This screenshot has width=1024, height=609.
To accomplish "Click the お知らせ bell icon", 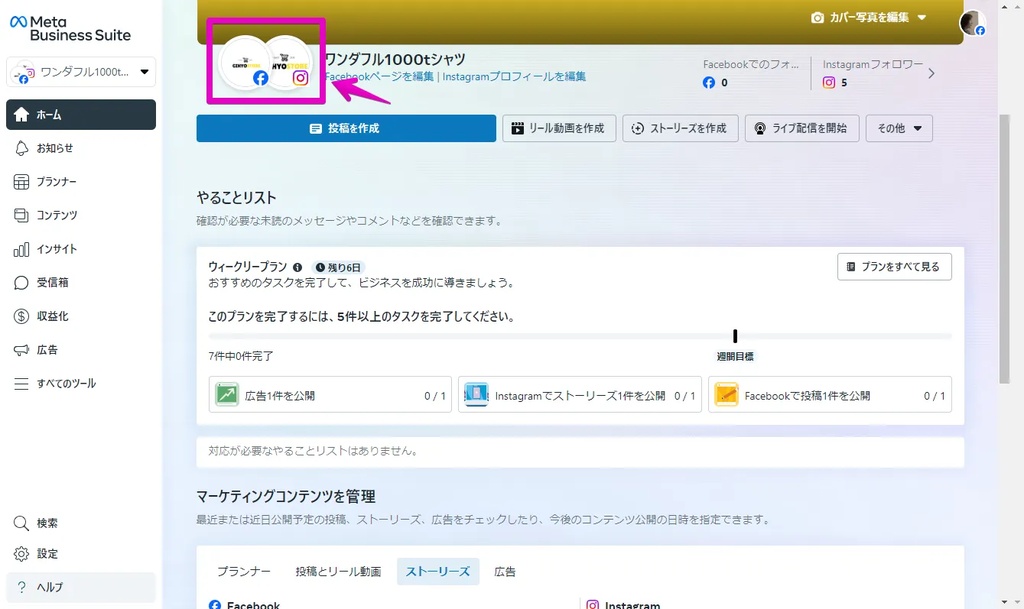I will coord(22,148).
